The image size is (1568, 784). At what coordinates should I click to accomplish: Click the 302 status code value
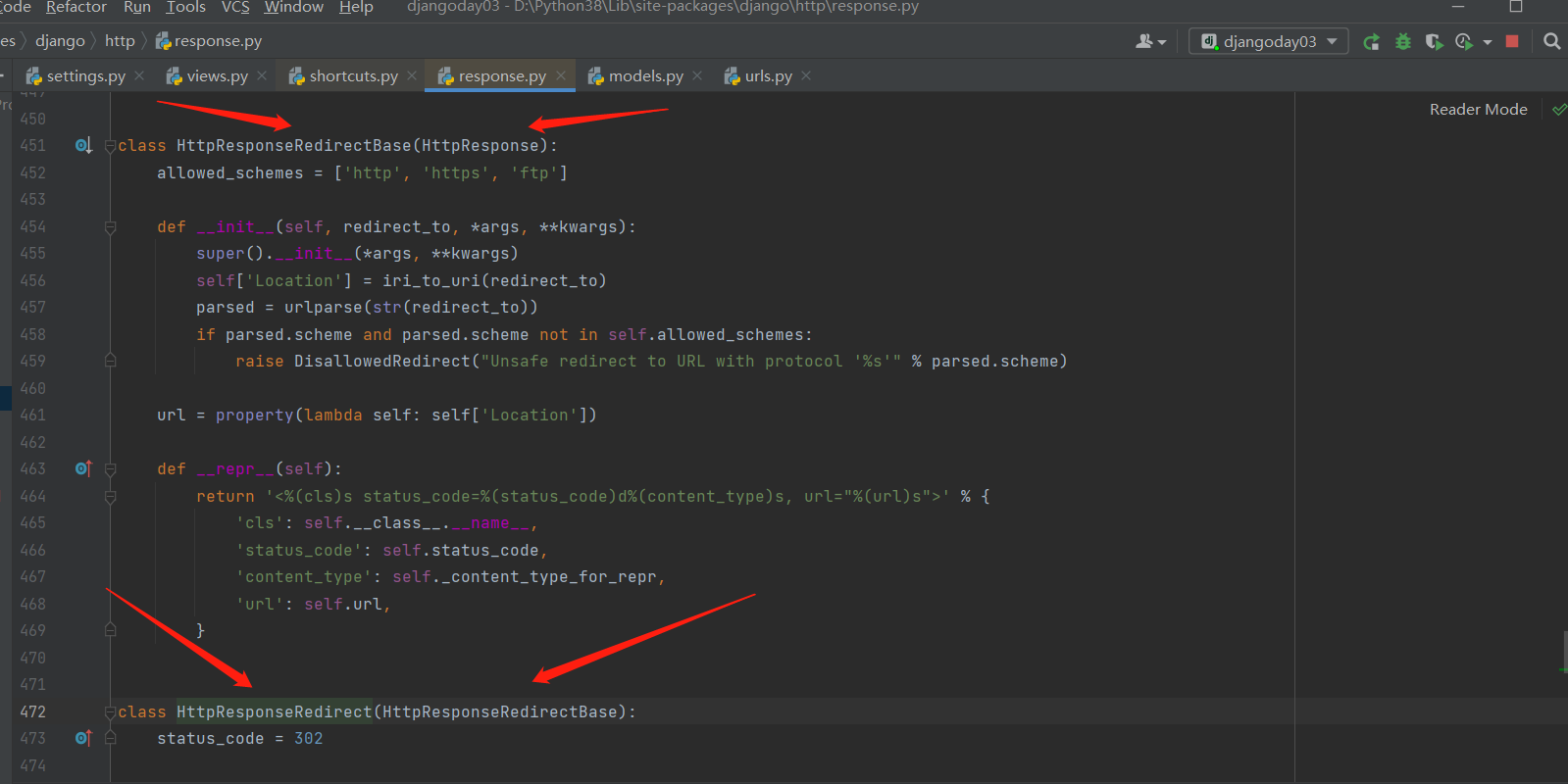(309, 739)
